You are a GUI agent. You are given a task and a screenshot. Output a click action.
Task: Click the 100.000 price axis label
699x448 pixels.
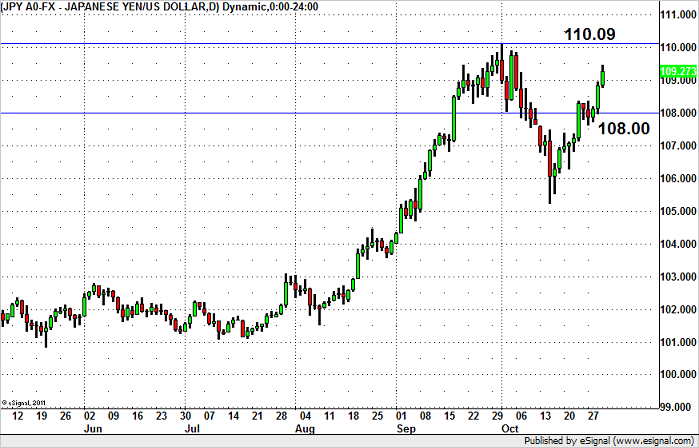[x=680, y=375]
